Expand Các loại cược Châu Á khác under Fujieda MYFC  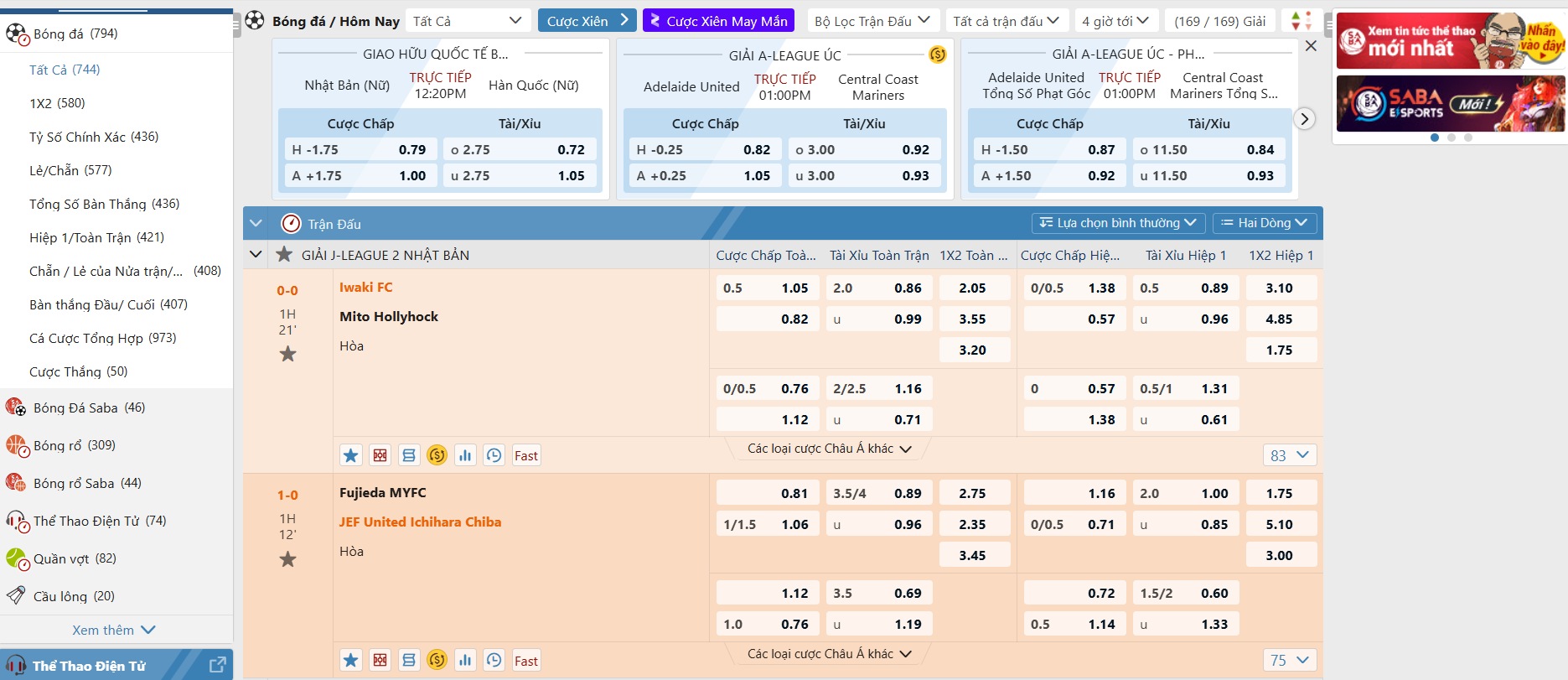coord(829,654)
